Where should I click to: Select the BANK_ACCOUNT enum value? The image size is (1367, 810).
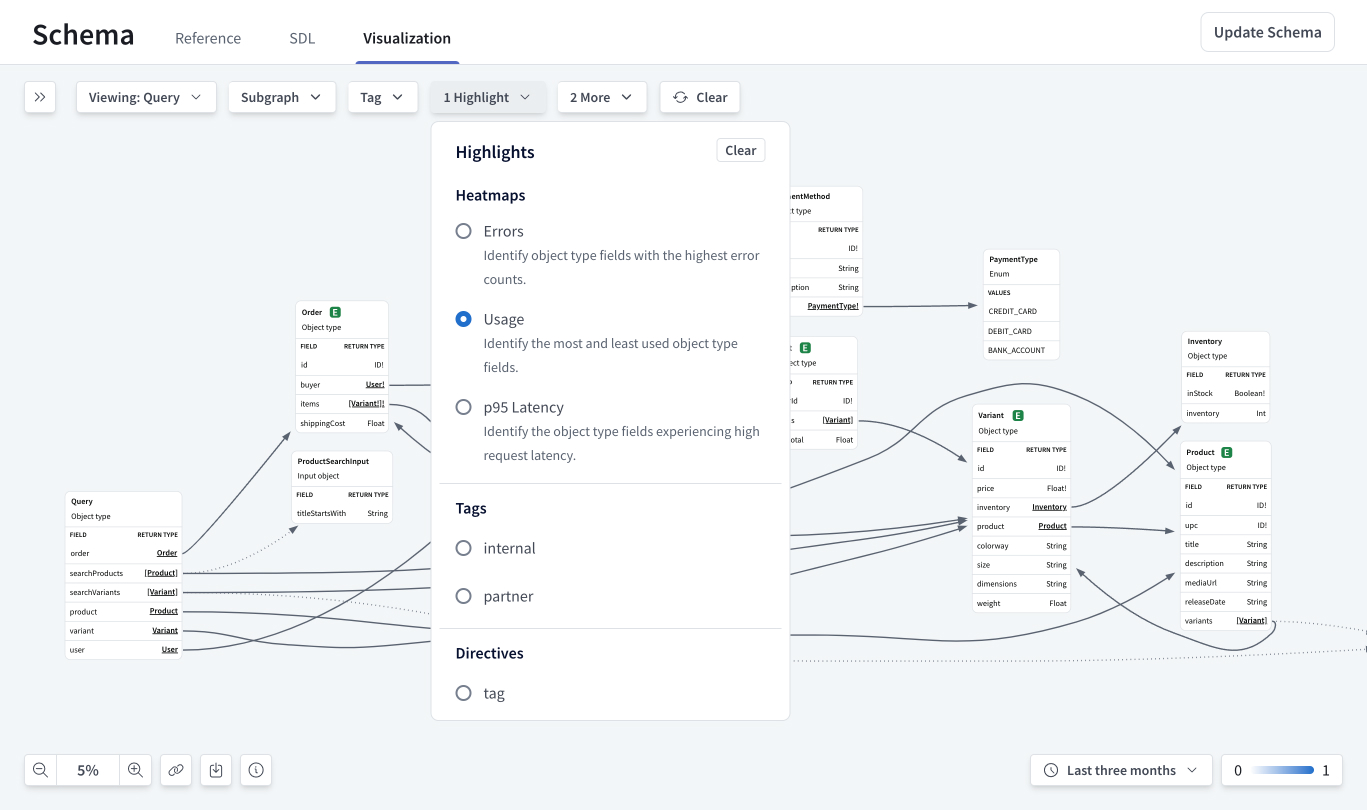[x=1021, y=350]
